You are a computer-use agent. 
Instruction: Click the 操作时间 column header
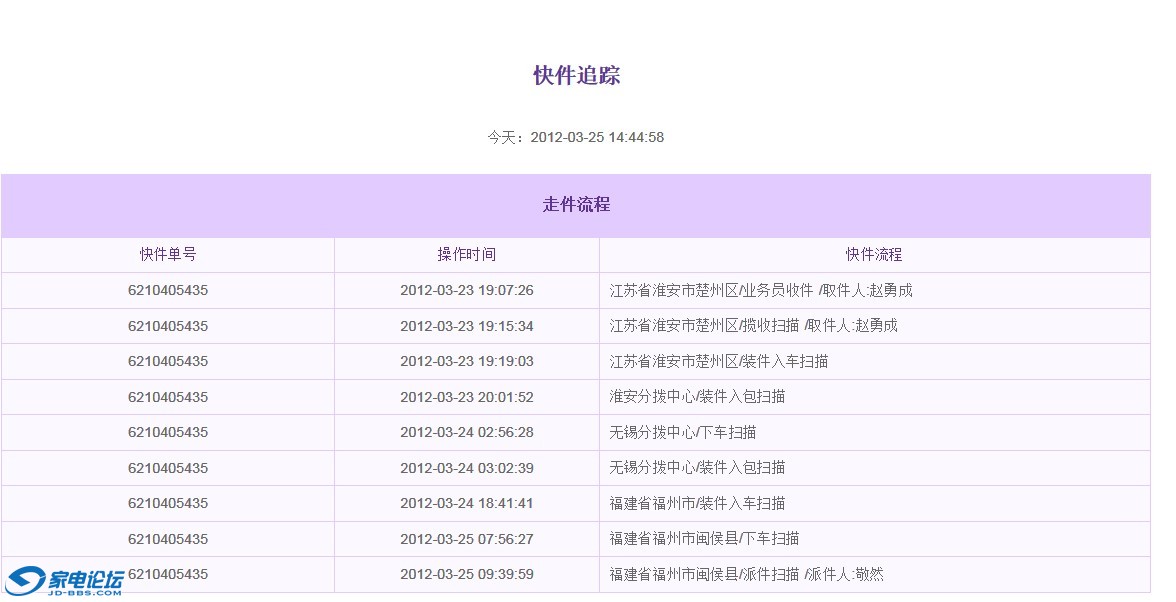(x=466, y=254)
